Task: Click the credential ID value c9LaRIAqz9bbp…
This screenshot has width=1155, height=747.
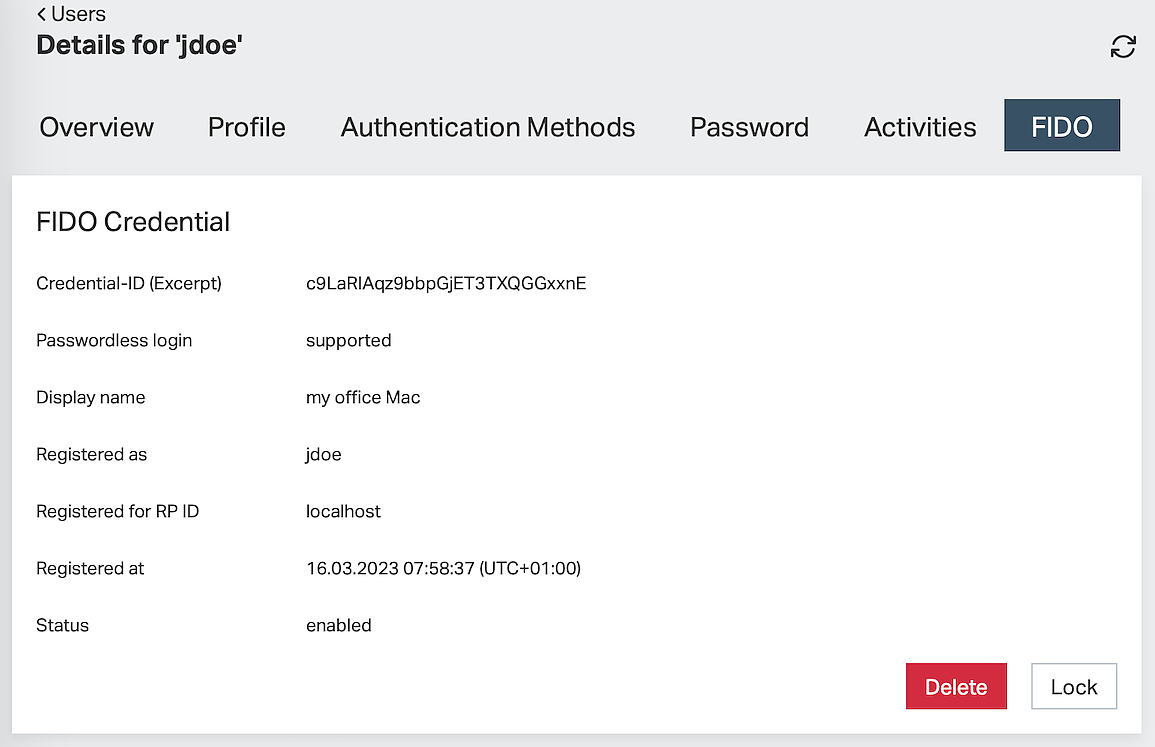Action: 446,283
